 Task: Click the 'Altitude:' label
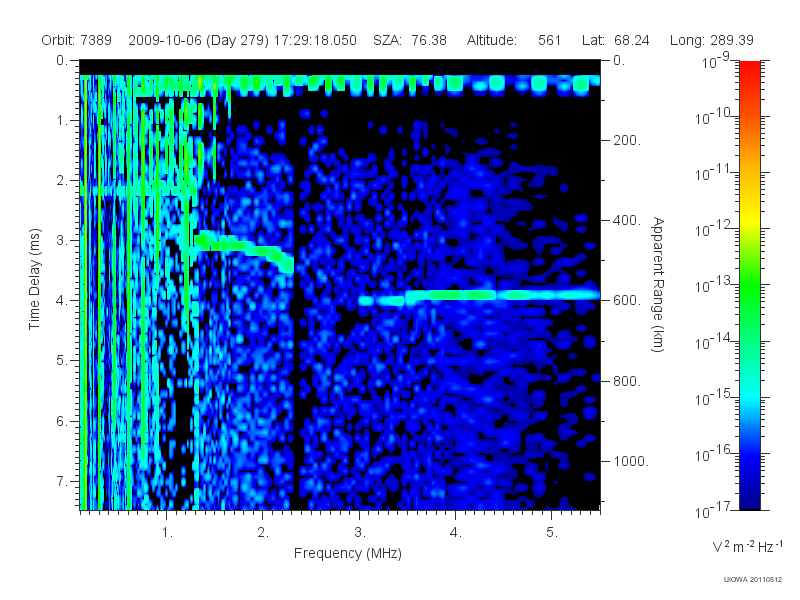point(491,40)
